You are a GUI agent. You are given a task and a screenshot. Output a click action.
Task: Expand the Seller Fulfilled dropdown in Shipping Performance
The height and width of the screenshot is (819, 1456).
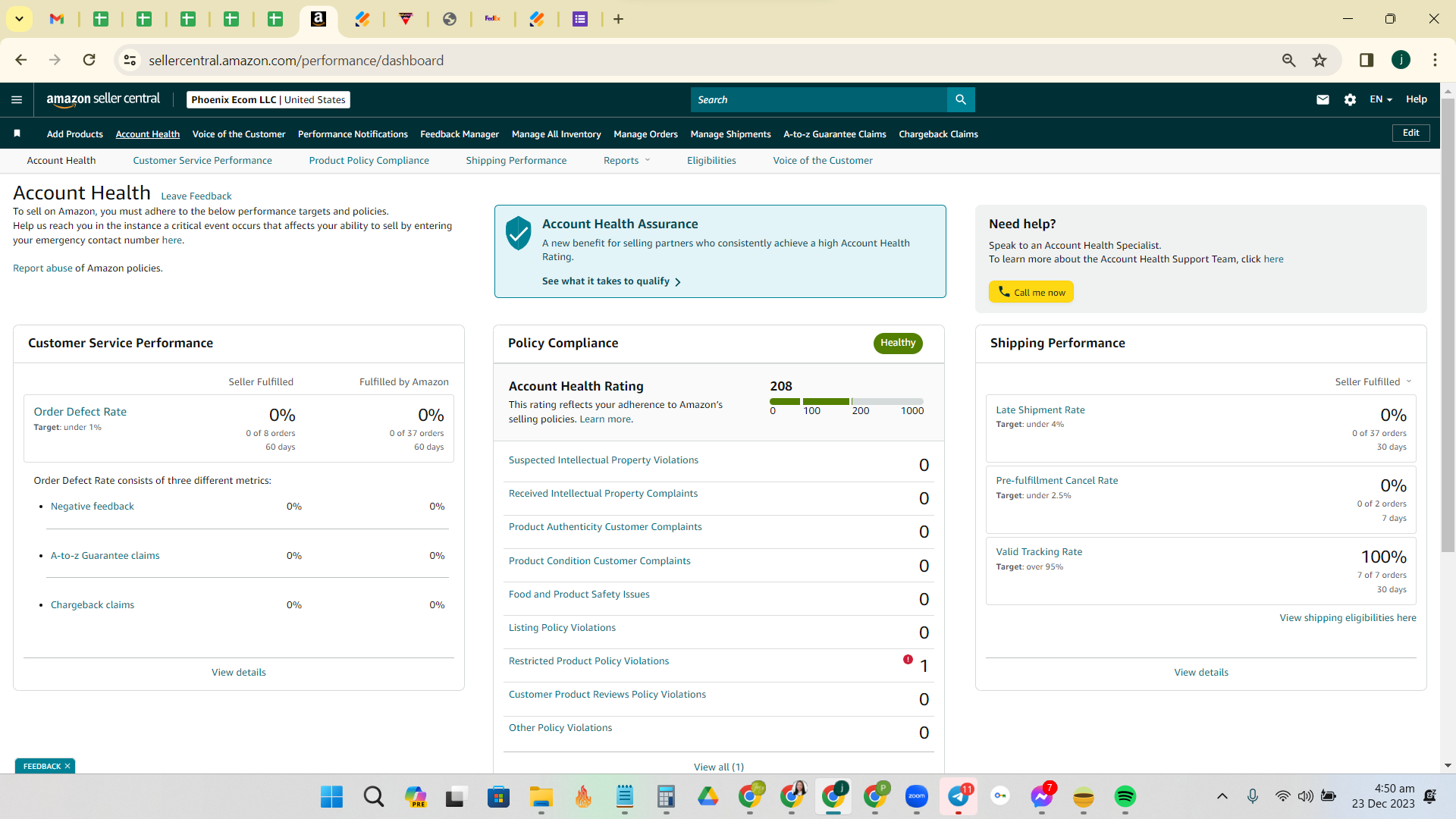point(1373,381)
